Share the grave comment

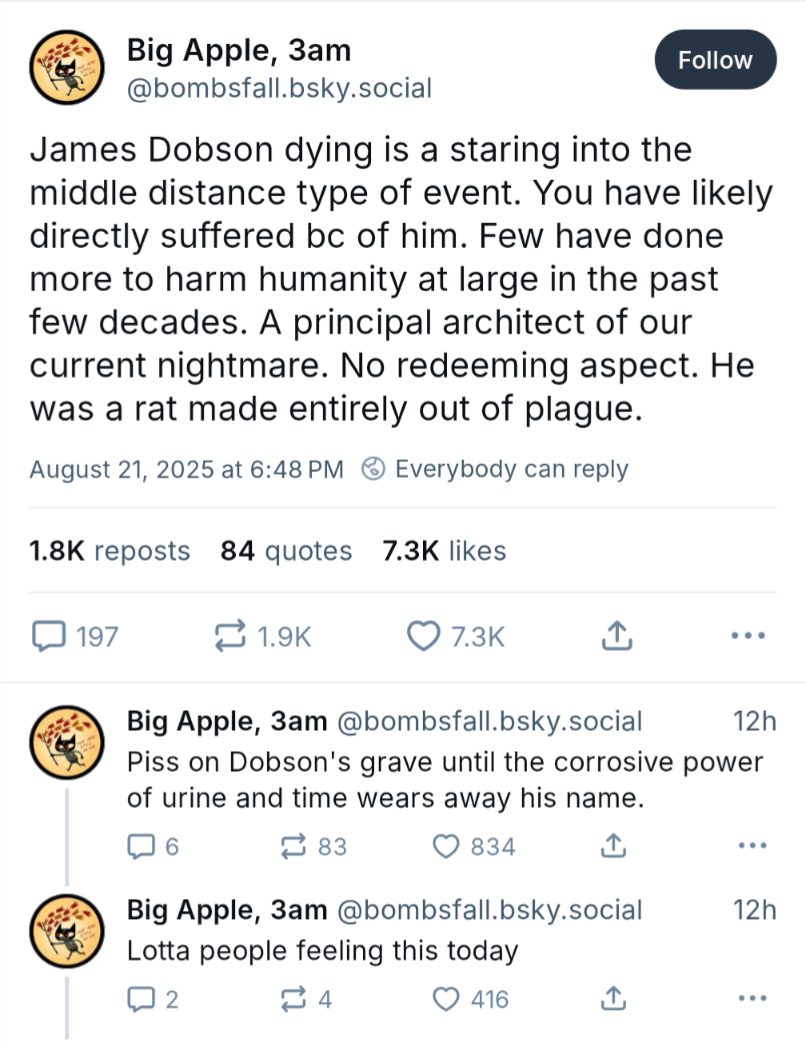point(611,847)
